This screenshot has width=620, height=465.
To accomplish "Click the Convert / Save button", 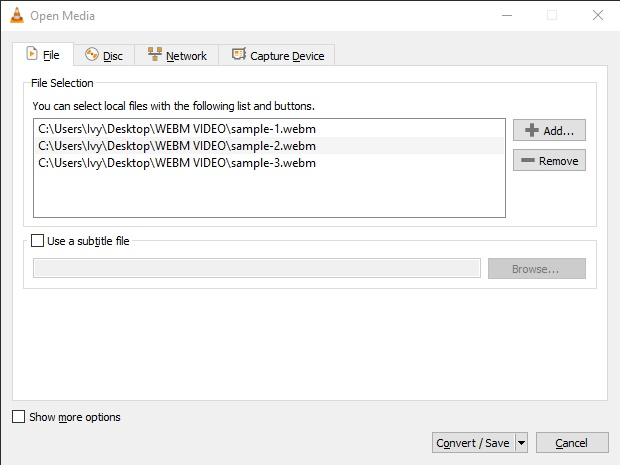I will pos(473,443).
